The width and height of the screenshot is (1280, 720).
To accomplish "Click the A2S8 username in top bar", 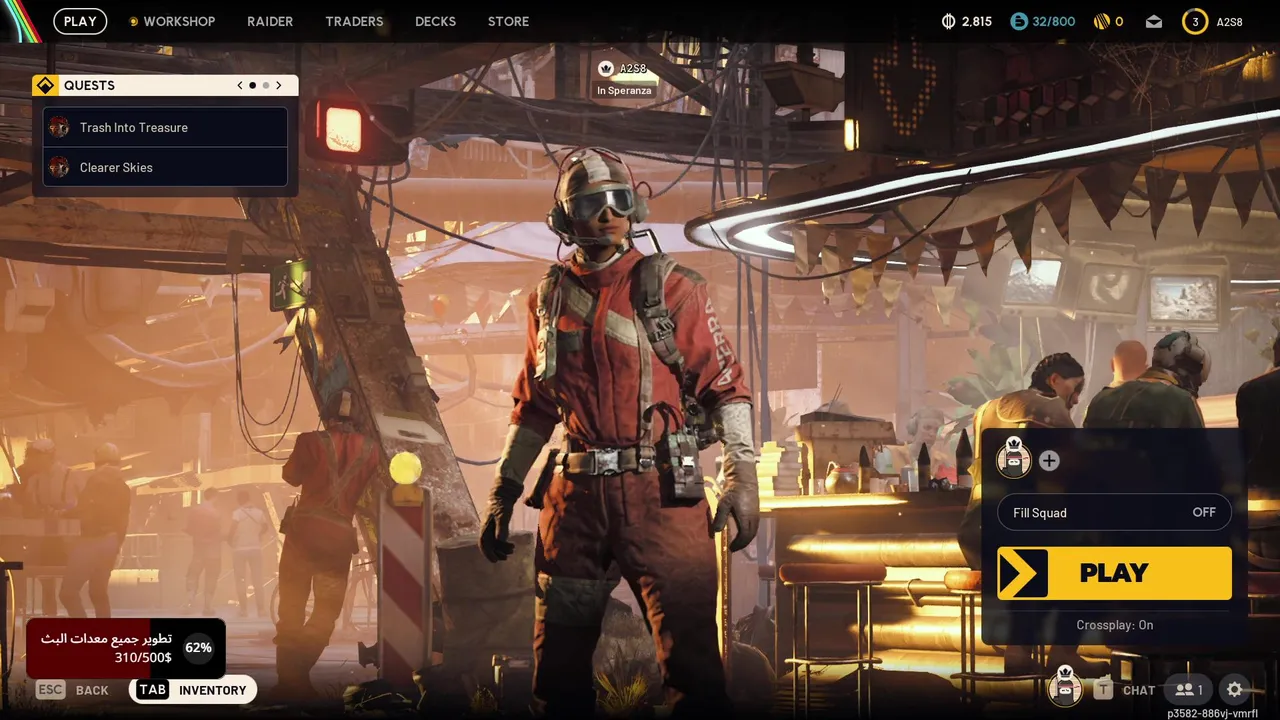I will tap(1230, 21).
